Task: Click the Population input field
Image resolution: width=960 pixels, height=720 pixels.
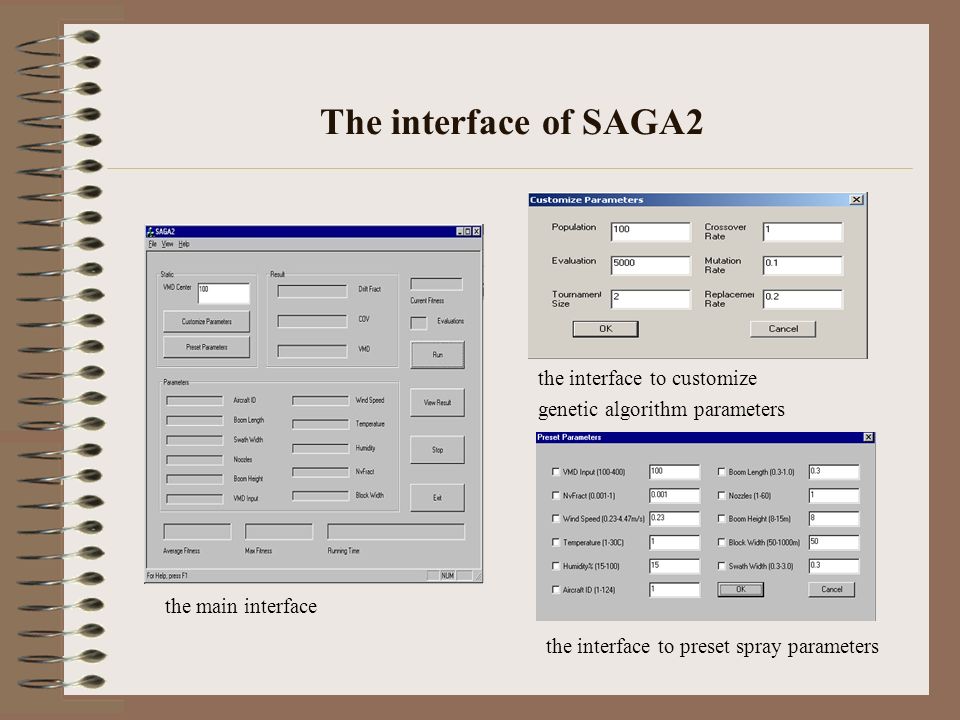Action: (x=651, y=231)
